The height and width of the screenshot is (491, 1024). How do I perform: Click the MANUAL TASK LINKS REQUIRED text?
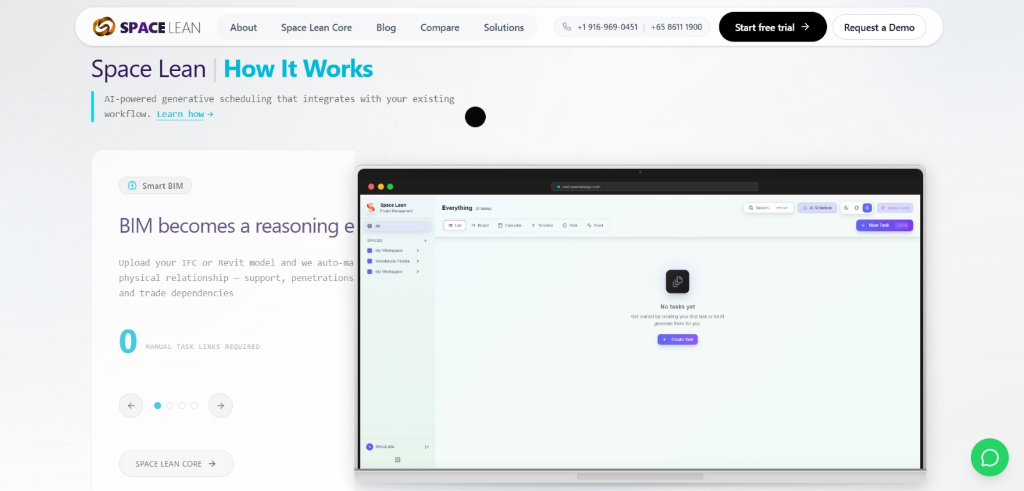[202, 347]
